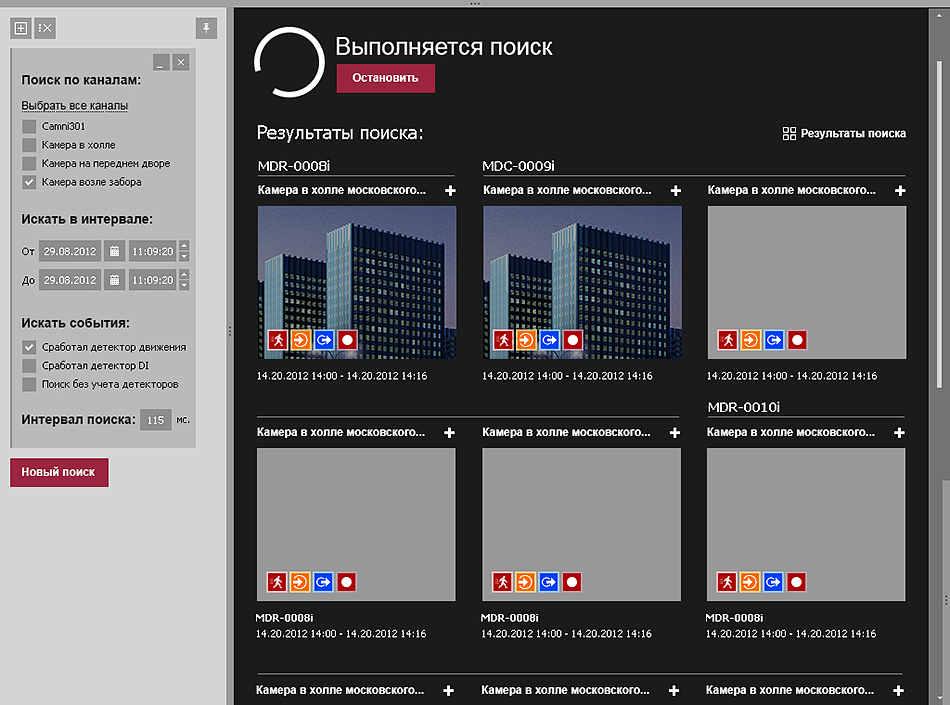
Task: Close the channel search panel
Action: [x=181, y=62]
